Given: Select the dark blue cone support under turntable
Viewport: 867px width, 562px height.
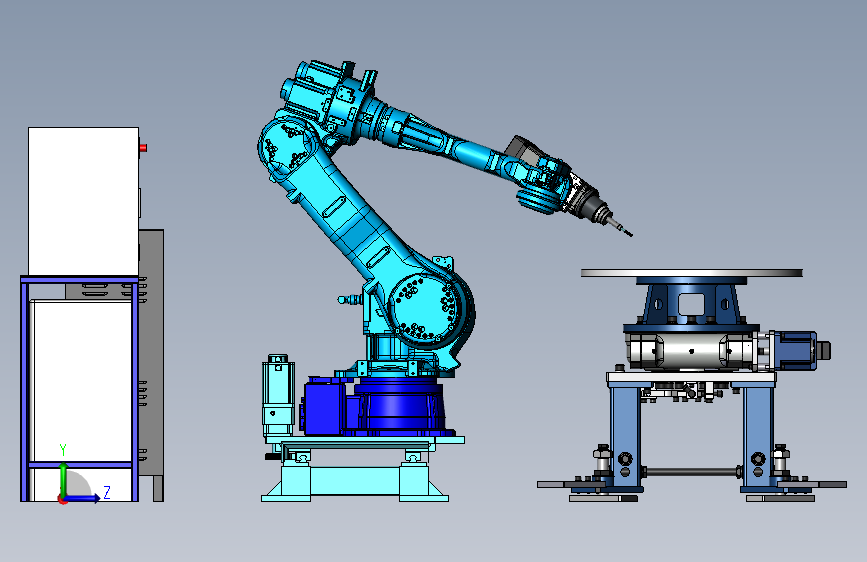Looking at the screenshot, I should pos(692,303).
